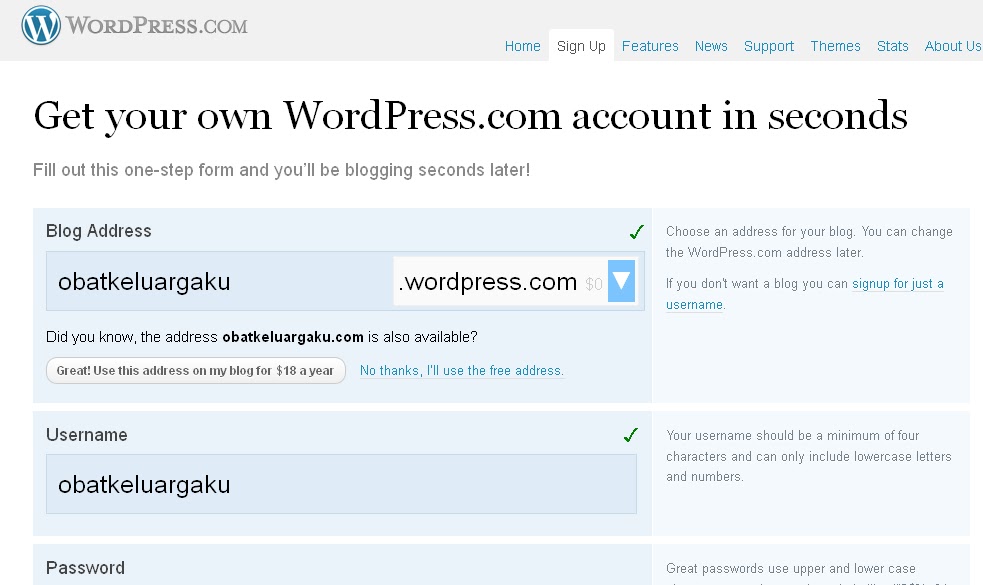This screenshot has height=585, width=983.
Task: Open the Stats navigation tab
Action: tap(892, 46)
